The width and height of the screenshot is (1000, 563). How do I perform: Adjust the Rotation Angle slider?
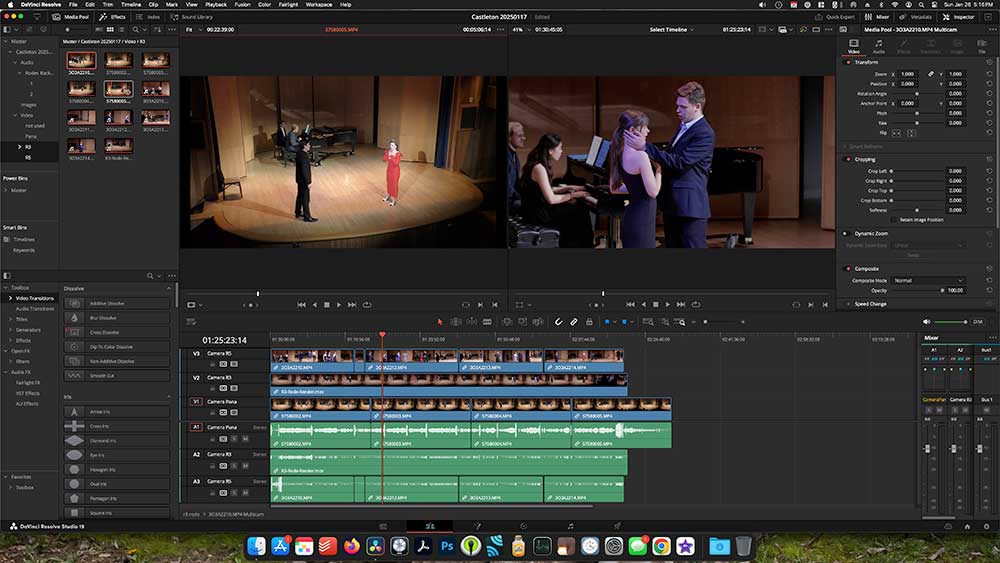[916, 94]
